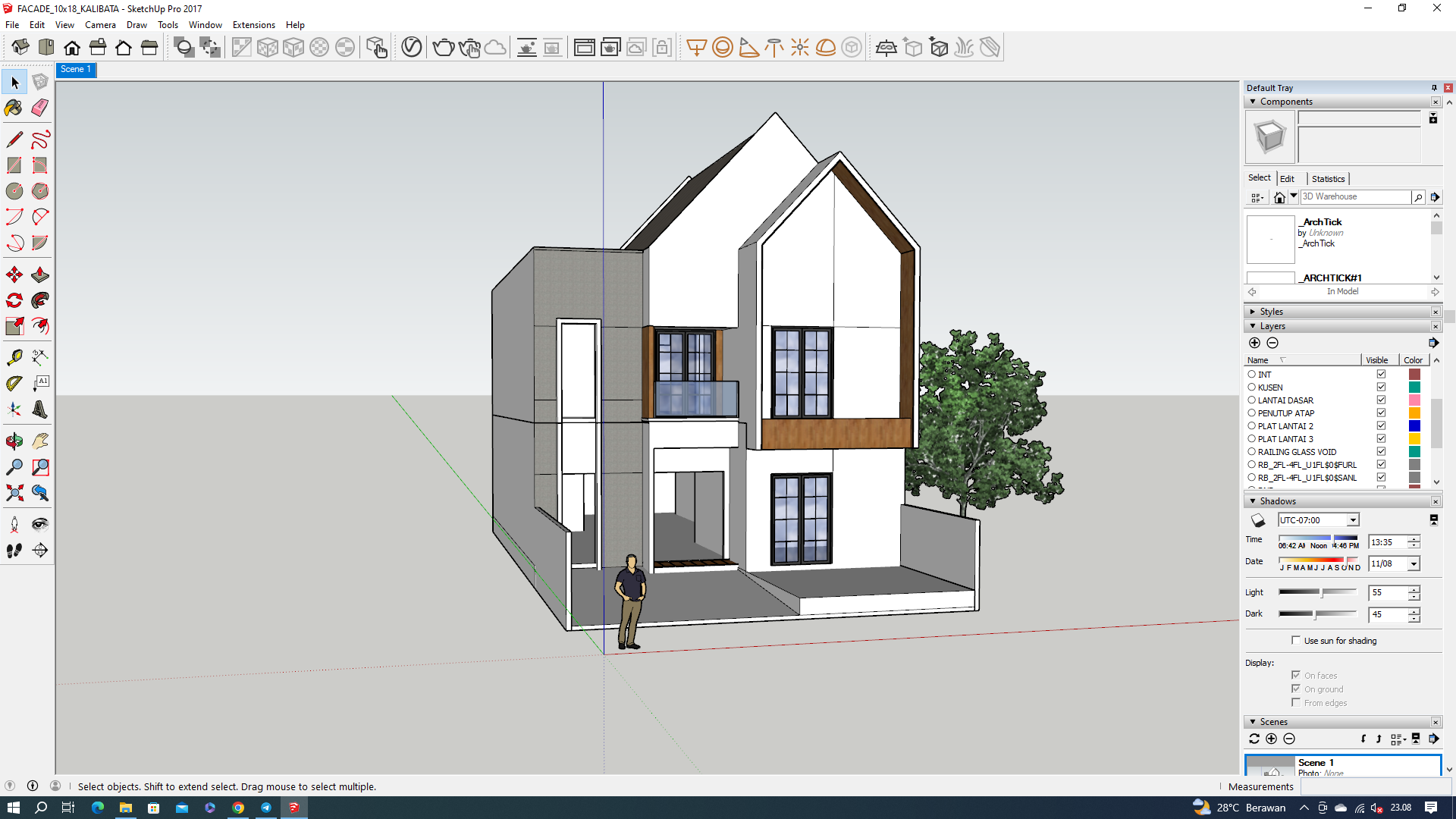Select the Eraser tool
This screenshot has height=819, width=1456.
40,108
